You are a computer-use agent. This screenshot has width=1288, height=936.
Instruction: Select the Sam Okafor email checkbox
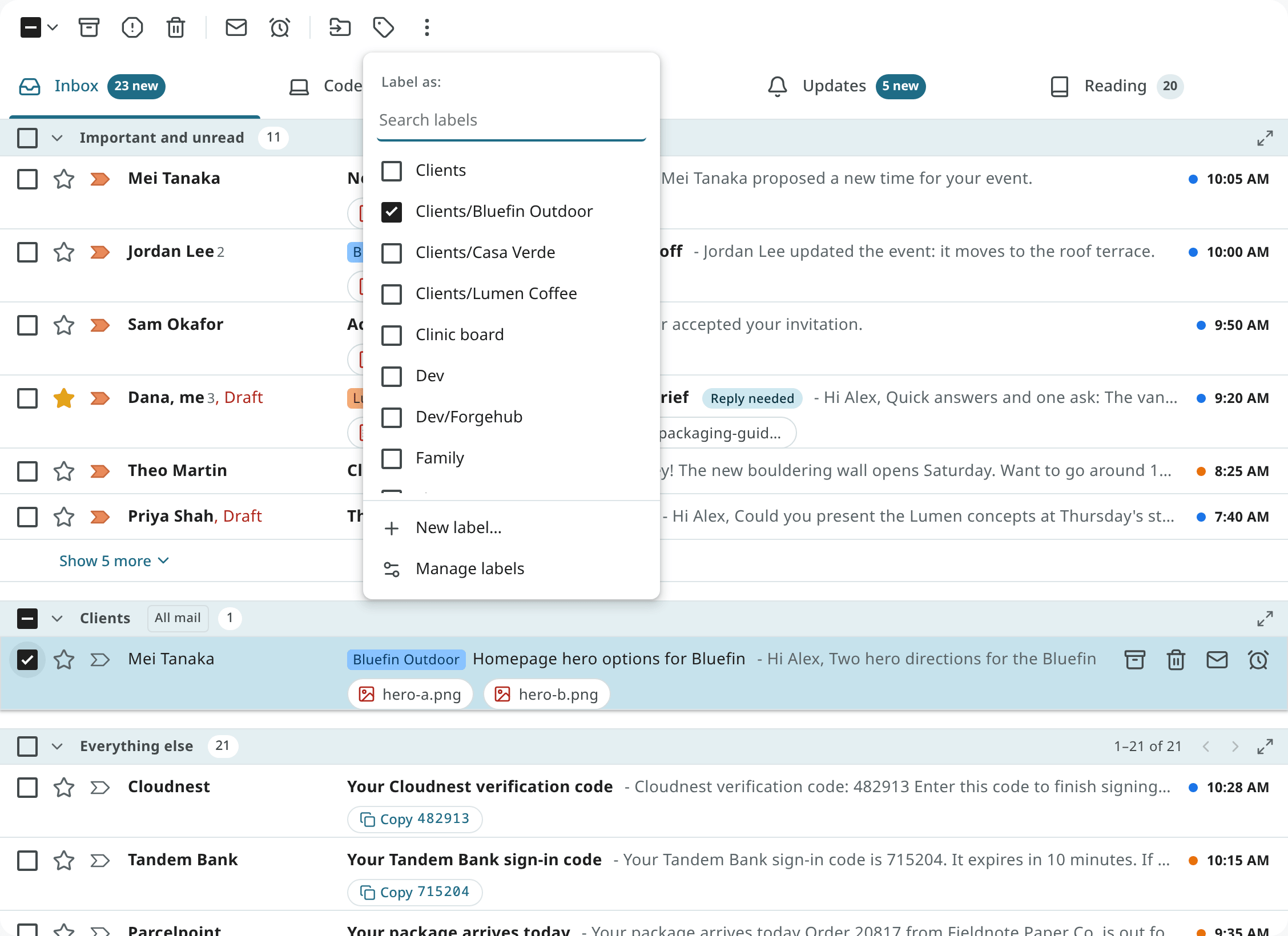coord(27,325)
